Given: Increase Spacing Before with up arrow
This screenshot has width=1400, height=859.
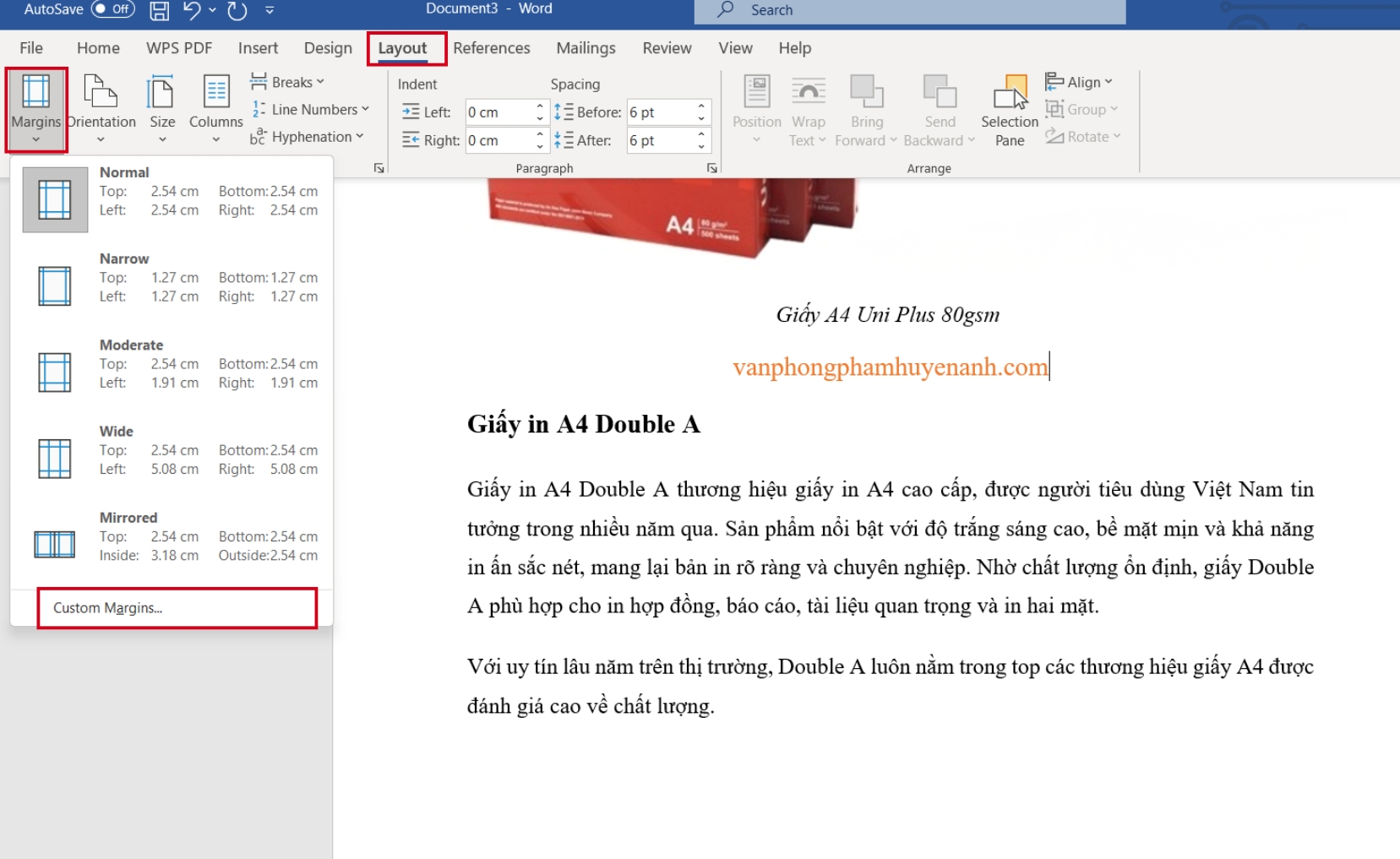Looking at the screenshot, I should click(x=701, y=106).
